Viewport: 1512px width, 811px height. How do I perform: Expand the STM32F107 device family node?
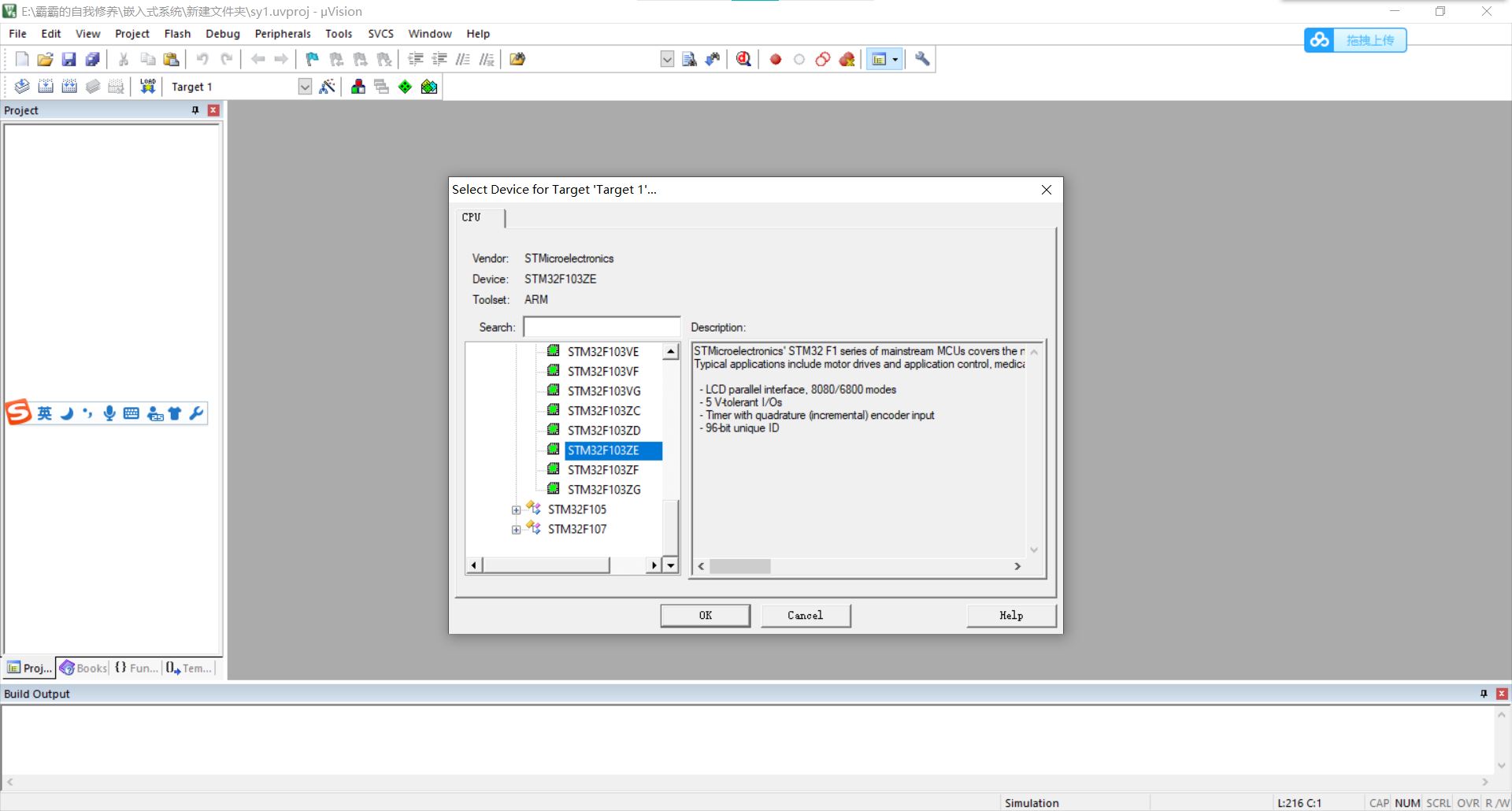[x=516, y=530]
